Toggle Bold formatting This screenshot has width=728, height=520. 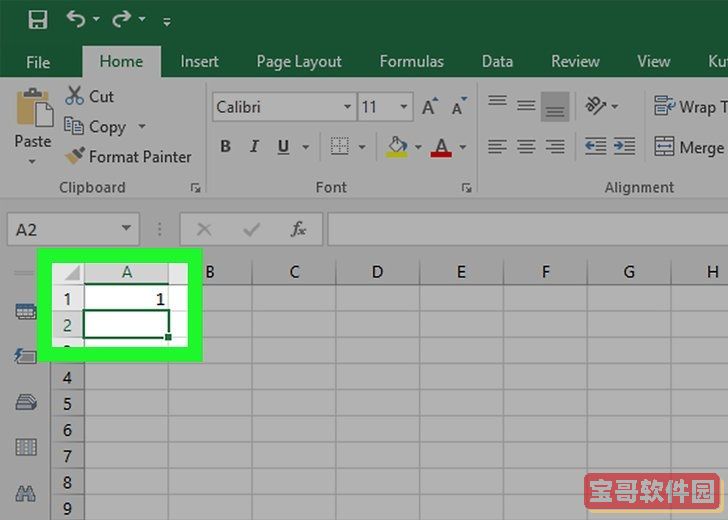[x=226, y=147]
